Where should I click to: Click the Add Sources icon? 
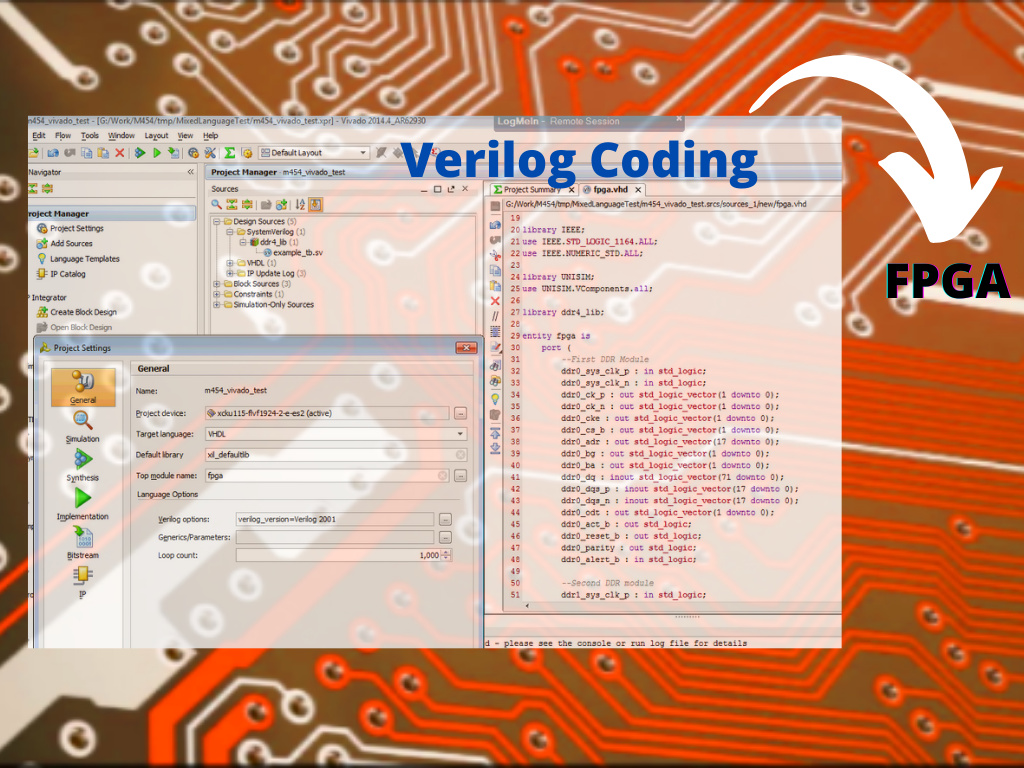(x=41, y=243)
